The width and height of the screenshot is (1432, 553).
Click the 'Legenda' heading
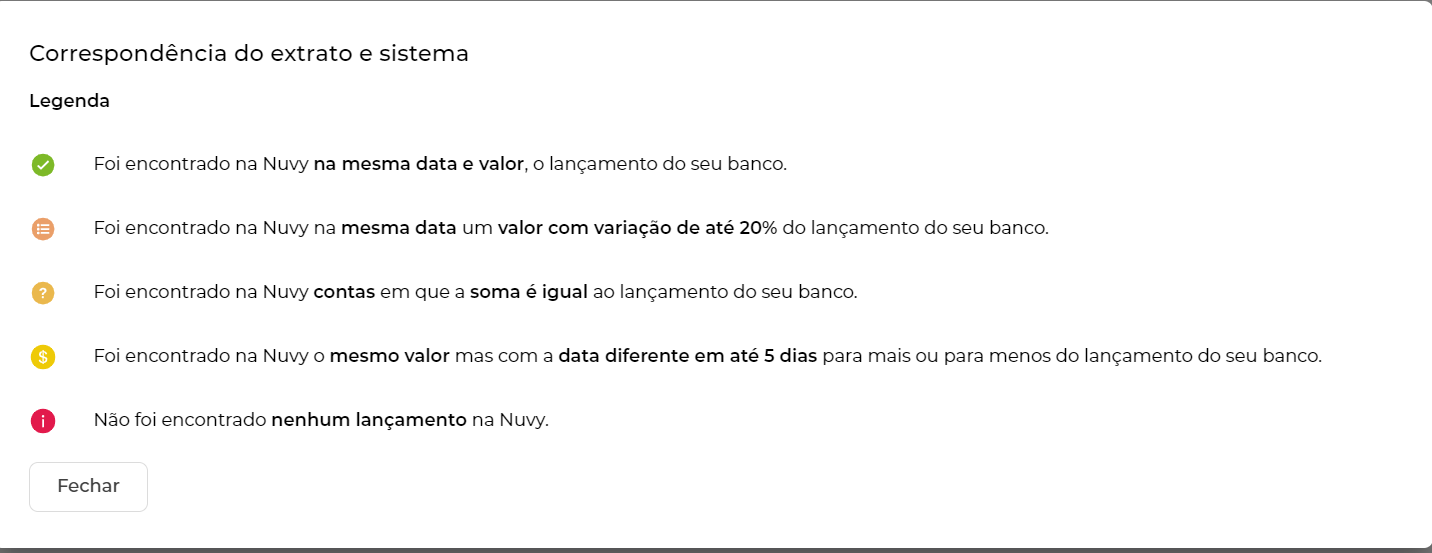(69, 101)
